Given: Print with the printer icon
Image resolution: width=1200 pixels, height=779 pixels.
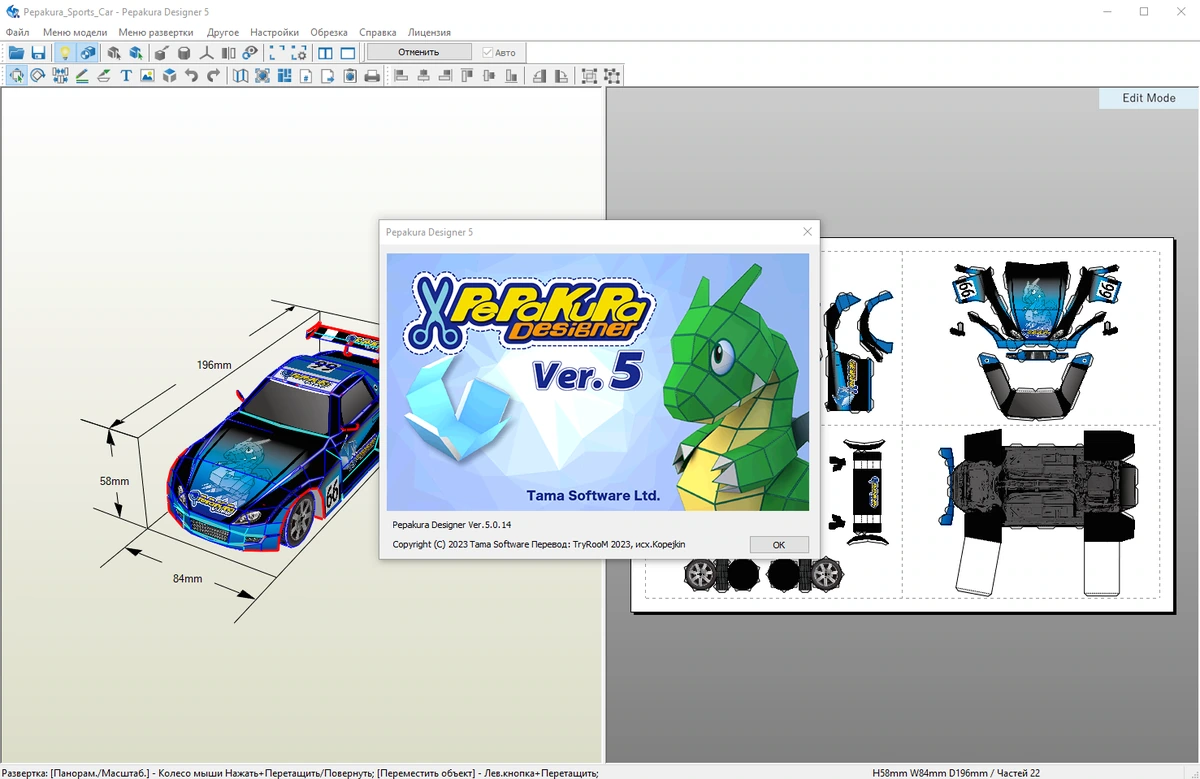Looking at the screenshot, I should (x=372, y=75).
